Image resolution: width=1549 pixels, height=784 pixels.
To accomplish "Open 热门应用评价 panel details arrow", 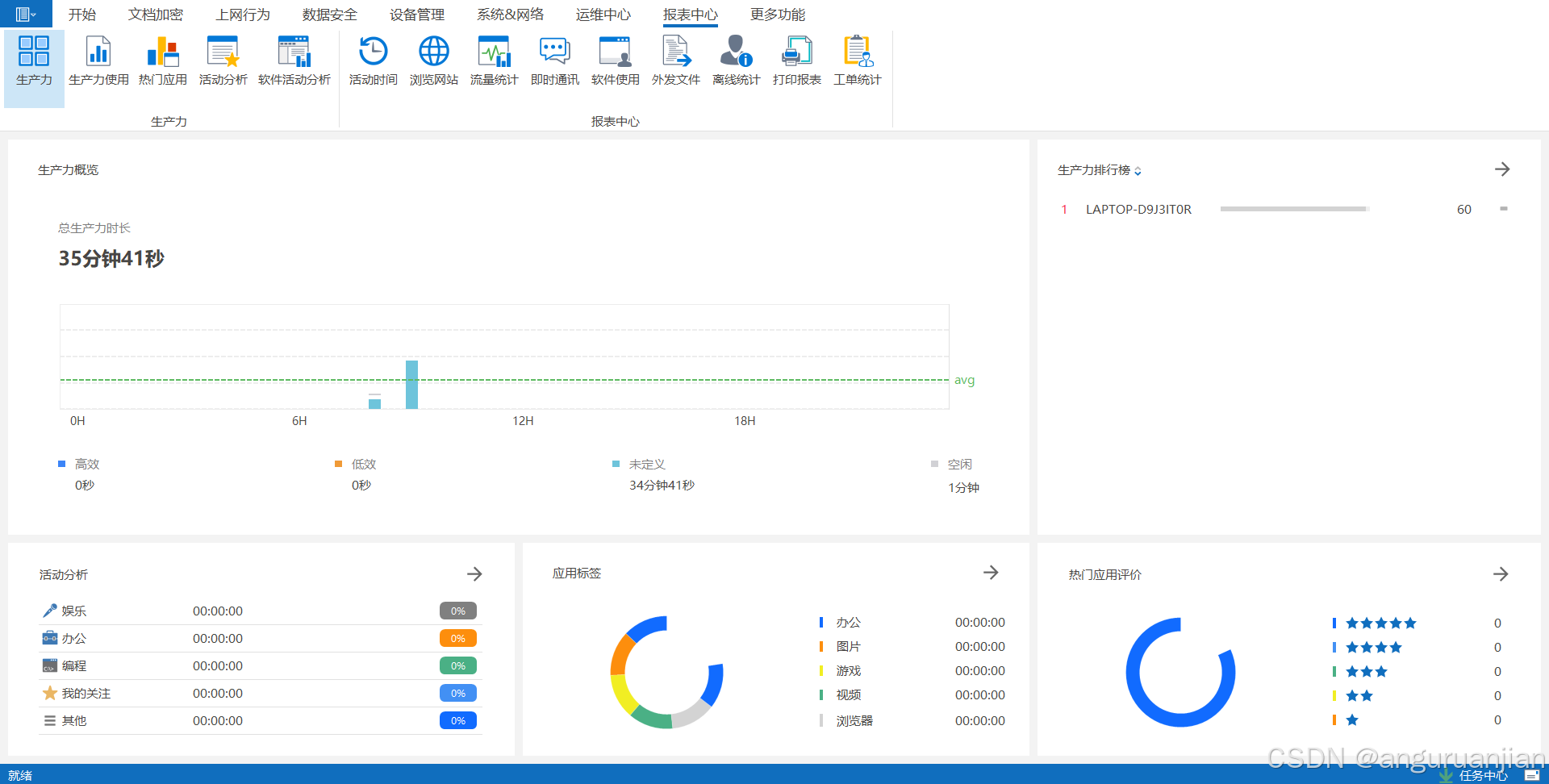I will pos(1501,573).
